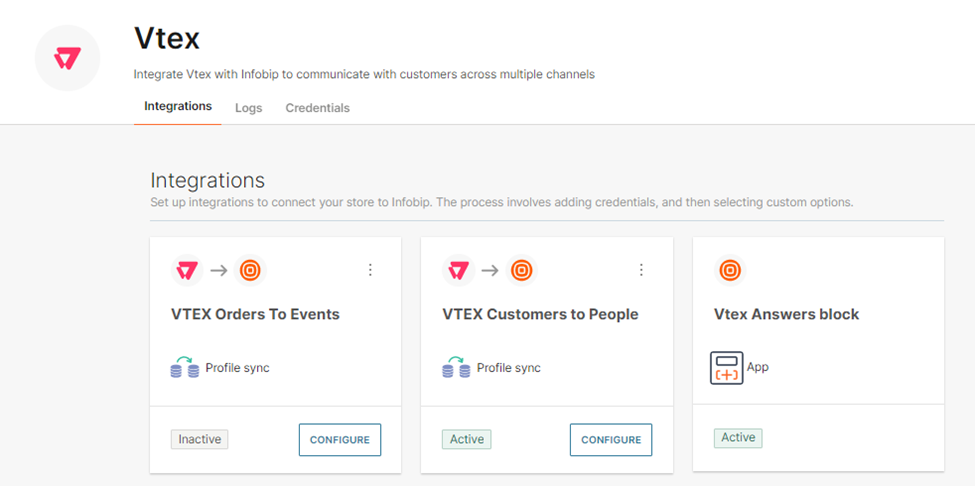Switch to the Logs tab
975x486 pixels.
(x=249, y=108)
